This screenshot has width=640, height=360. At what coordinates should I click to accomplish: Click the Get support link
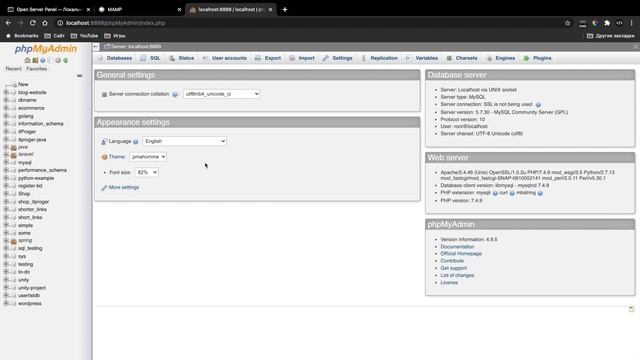tap(453, 269)
